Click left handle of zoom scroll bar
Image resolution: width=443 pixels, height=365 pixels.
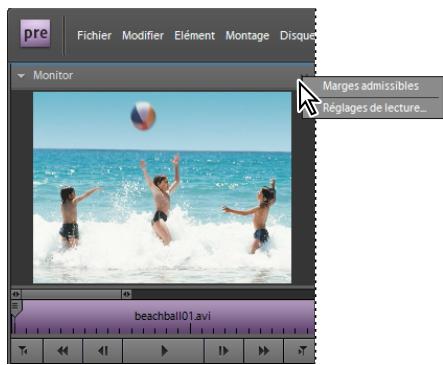(x=16, y=294)
